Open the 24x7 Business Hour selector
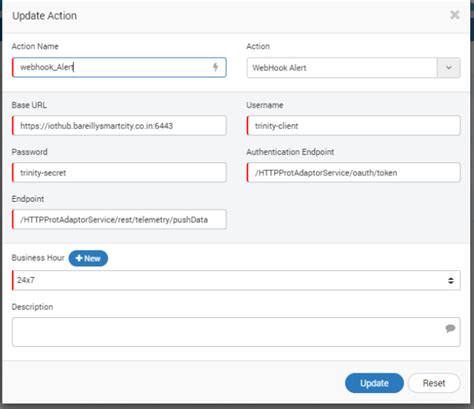 [236, 280]
